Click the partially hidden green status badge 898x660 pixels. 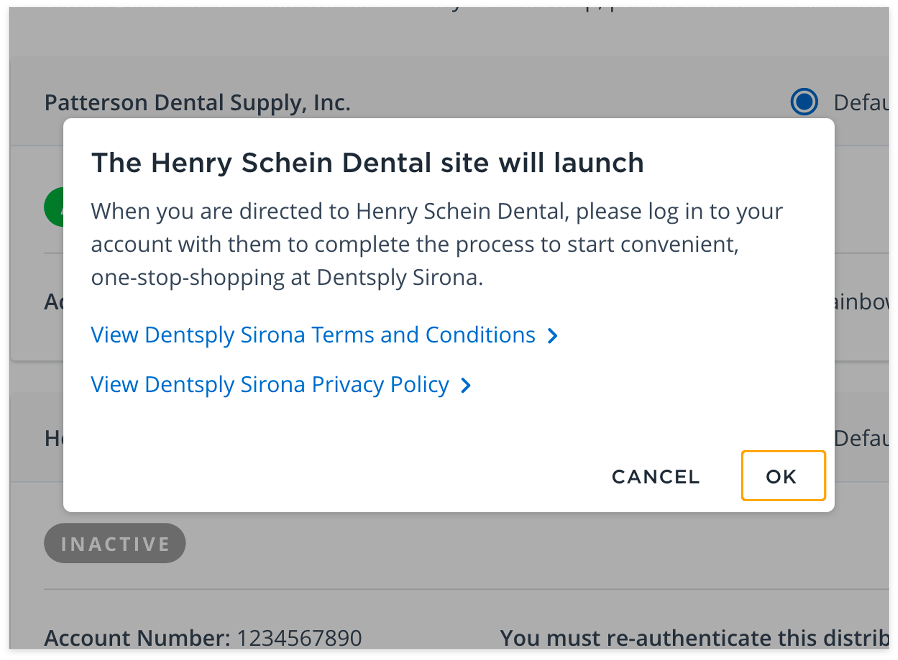tap(54, 205)
